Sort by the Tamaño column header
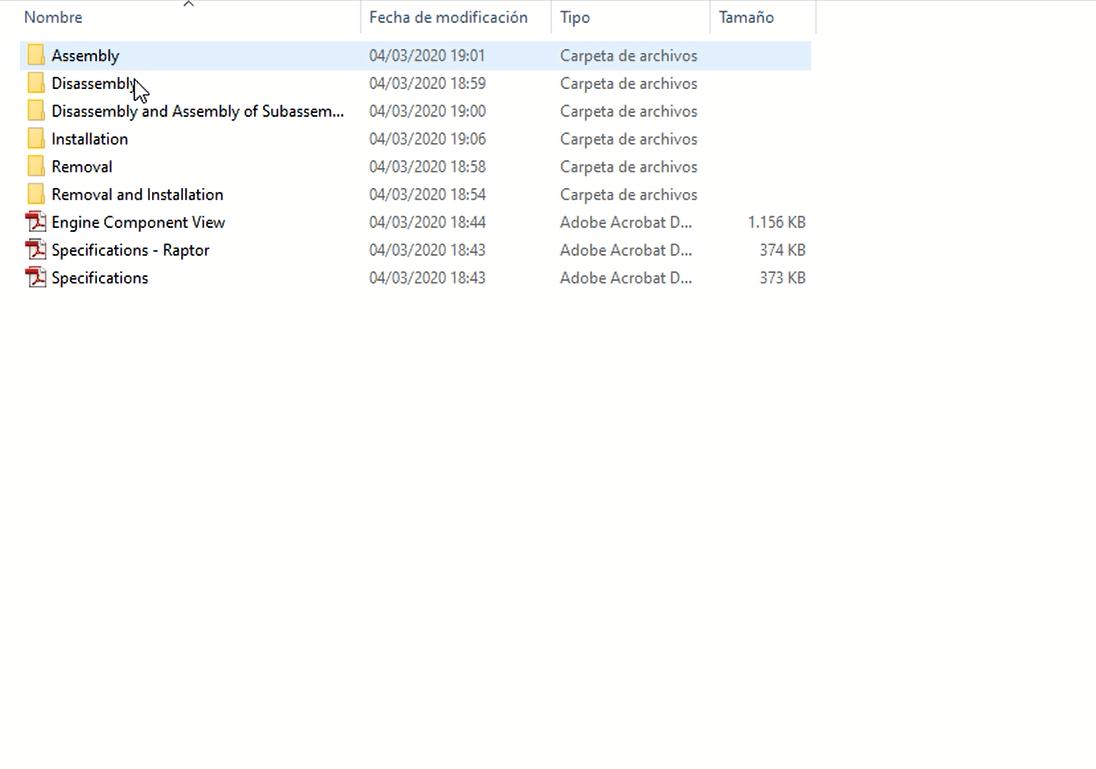The width and height of the screenshot is (1096, 769). (x=746, y=17)
